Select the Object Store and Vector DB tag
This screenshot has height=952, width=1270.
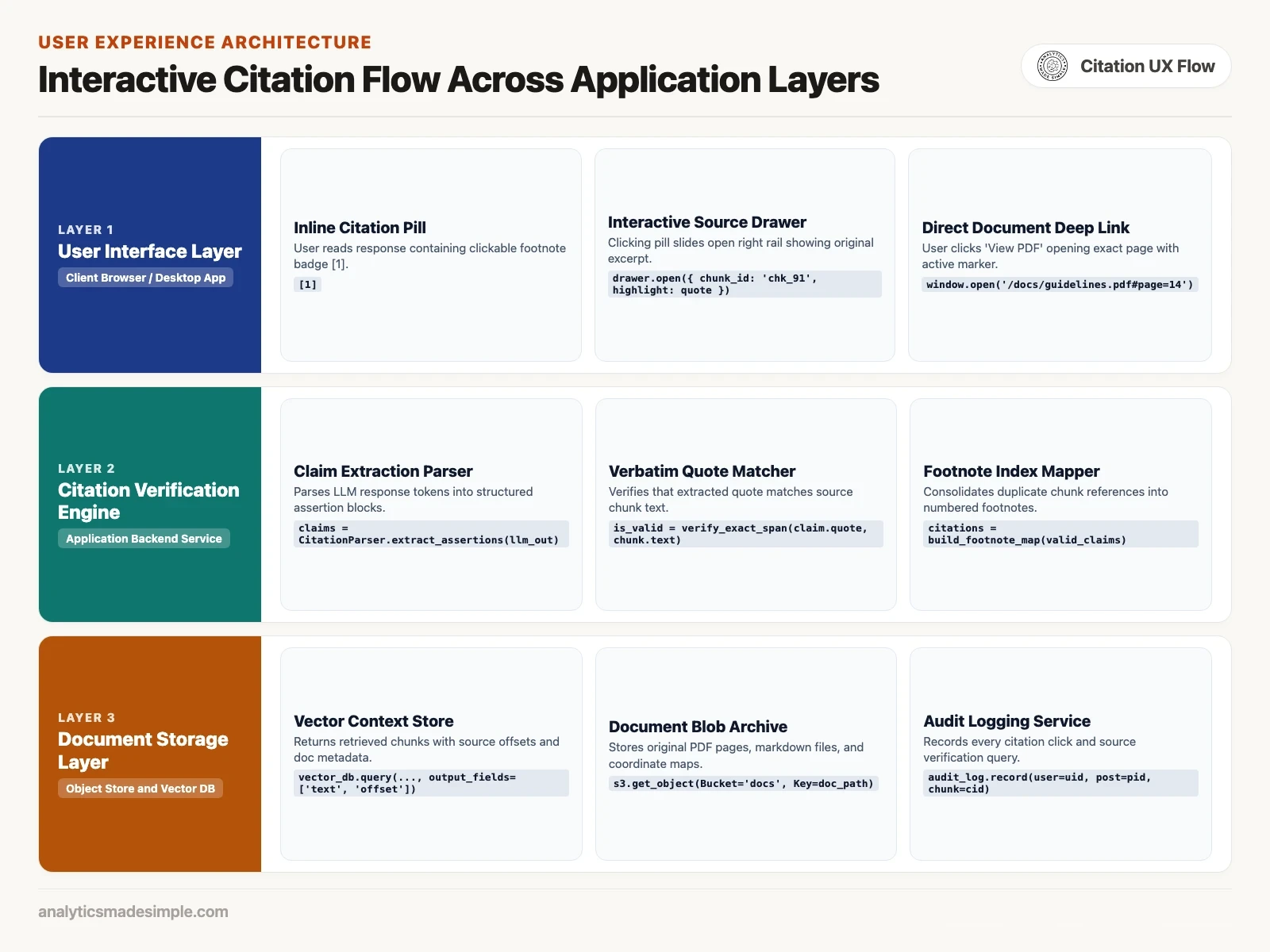(140, 789)
